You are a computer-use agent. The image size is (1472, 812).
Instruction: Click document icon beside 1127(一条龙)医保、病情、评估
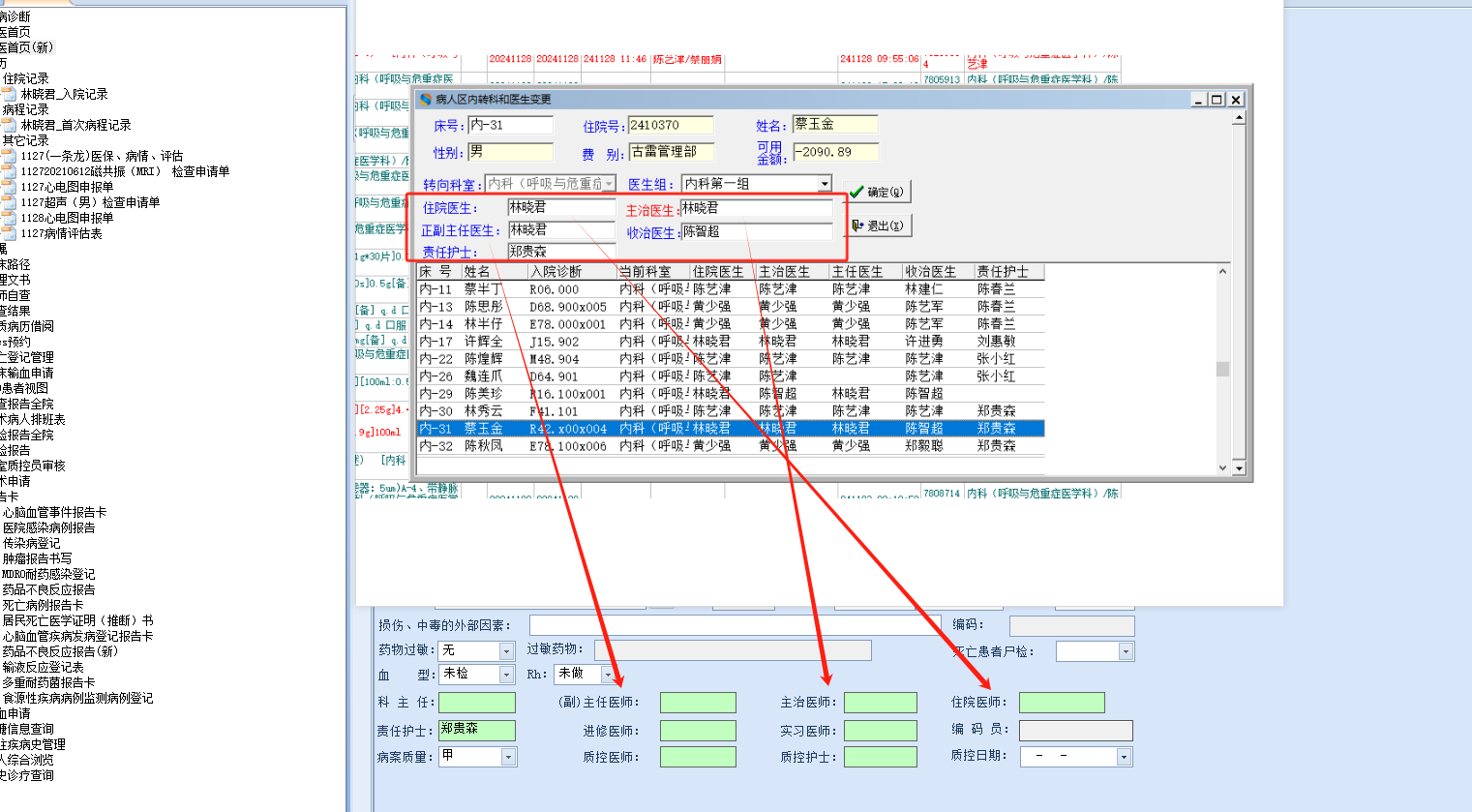tap(9, 156)
